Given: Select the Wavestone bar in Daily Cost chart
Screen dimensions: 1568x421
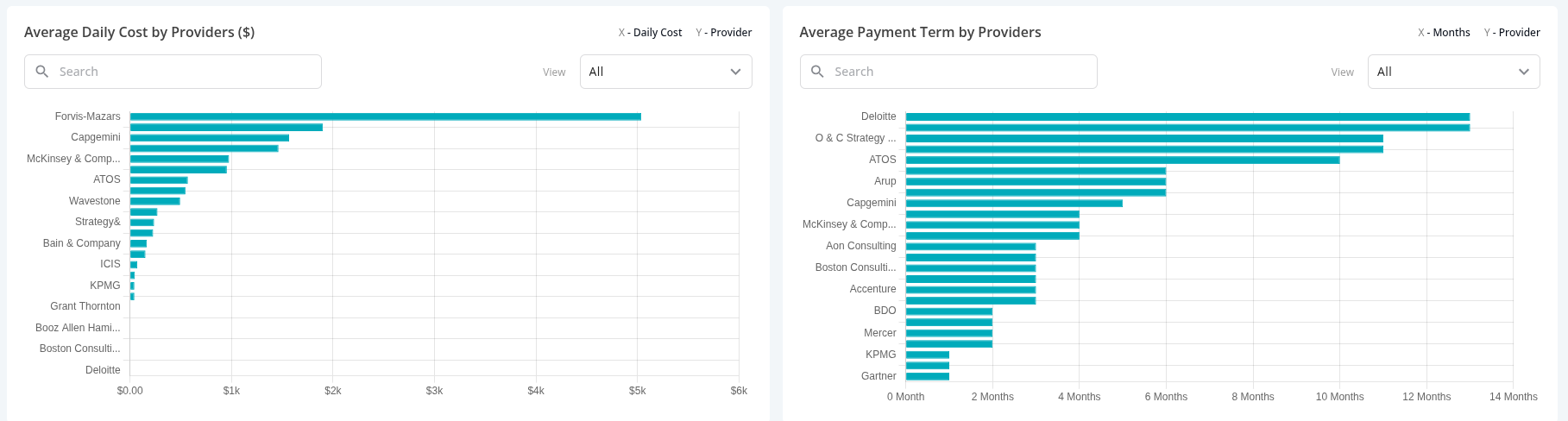Looking at the screenshot, I should tap(155, 201).
